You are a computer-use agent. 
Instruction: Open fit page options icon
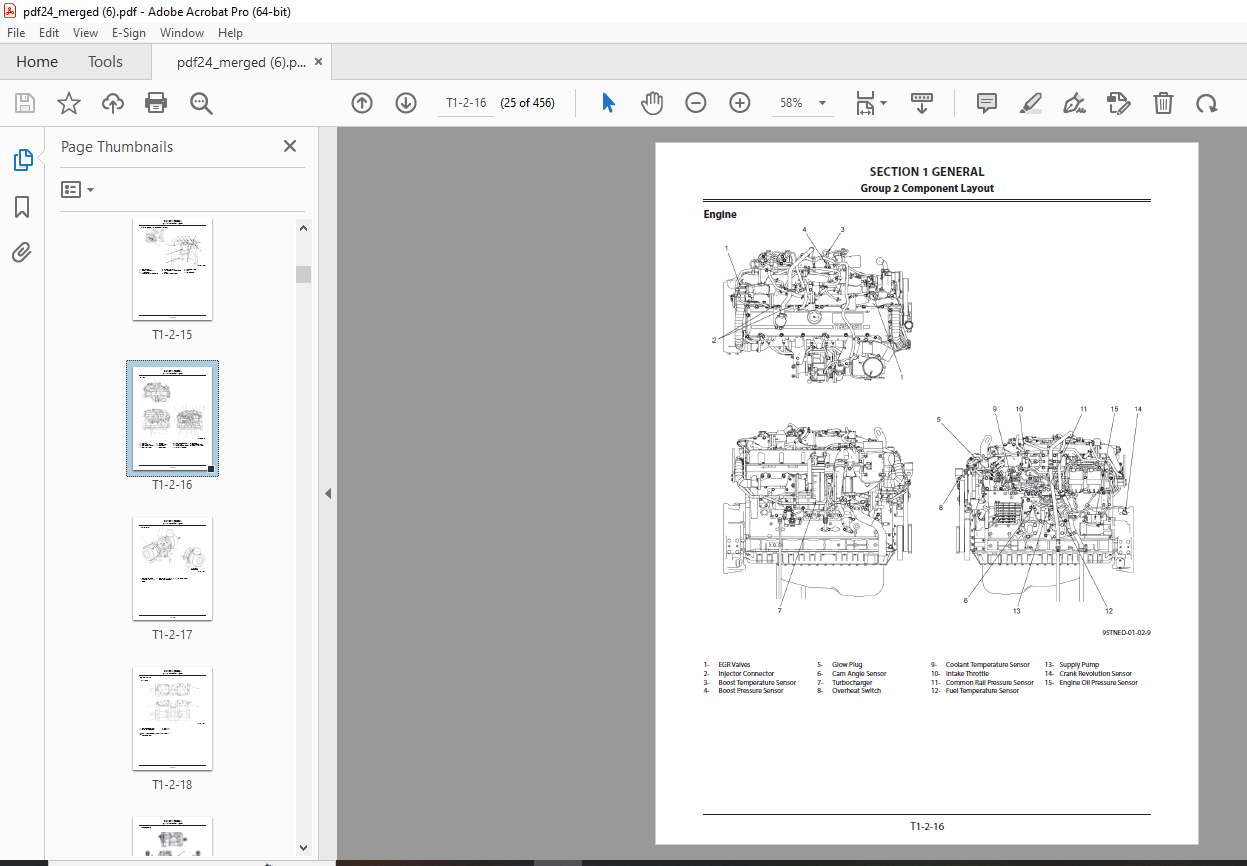pyautogui.click(x=870, y=103)
